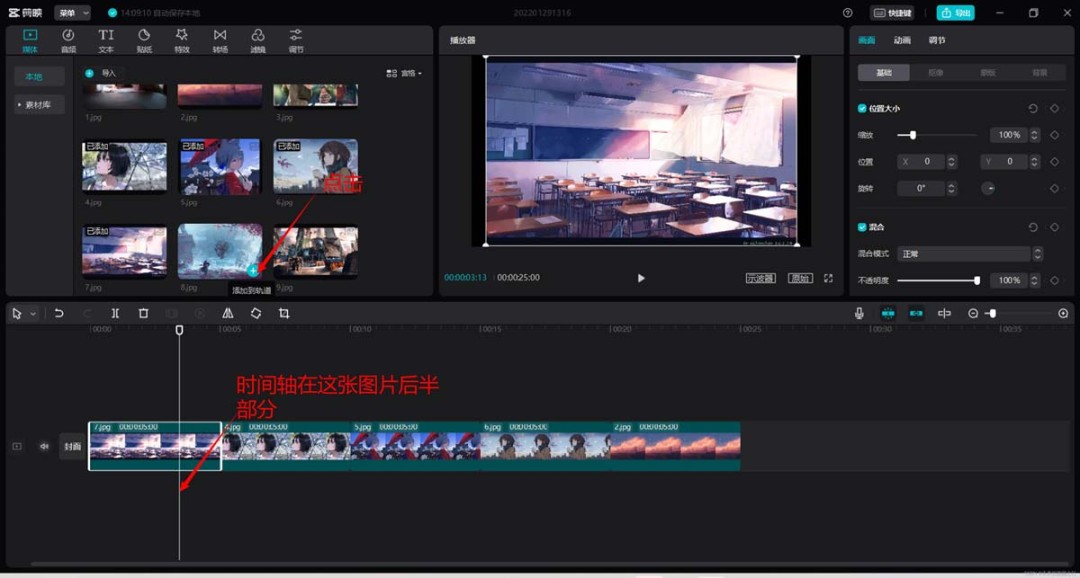
Task: Open the 文本 text panel
Action: pyautogui.click(x=105, y=40)
